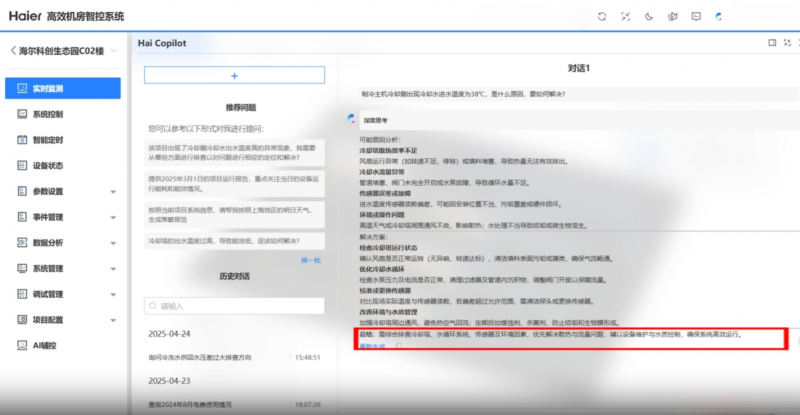The height and width of the screenshot is (415, 800).
Task: Click the sound alert icon in header
Action: click(x=674, y=16)
